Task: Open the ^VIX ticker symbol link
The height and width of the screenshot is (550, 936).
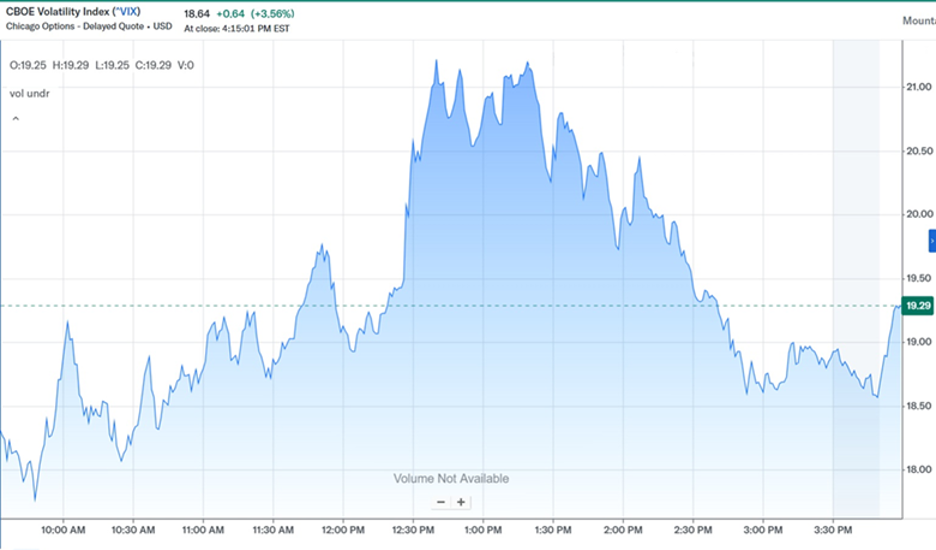Action: pyautogui.click(x=126, y=11)
